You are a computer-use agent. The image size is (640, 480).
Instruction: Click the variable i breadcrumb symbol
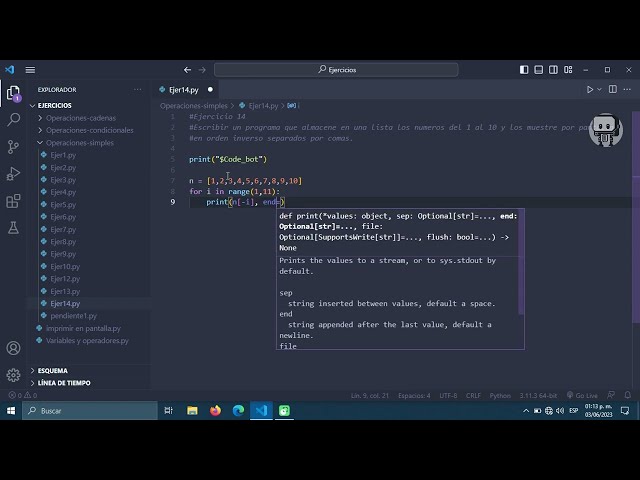pyautogui.click(x=293, y=106)
